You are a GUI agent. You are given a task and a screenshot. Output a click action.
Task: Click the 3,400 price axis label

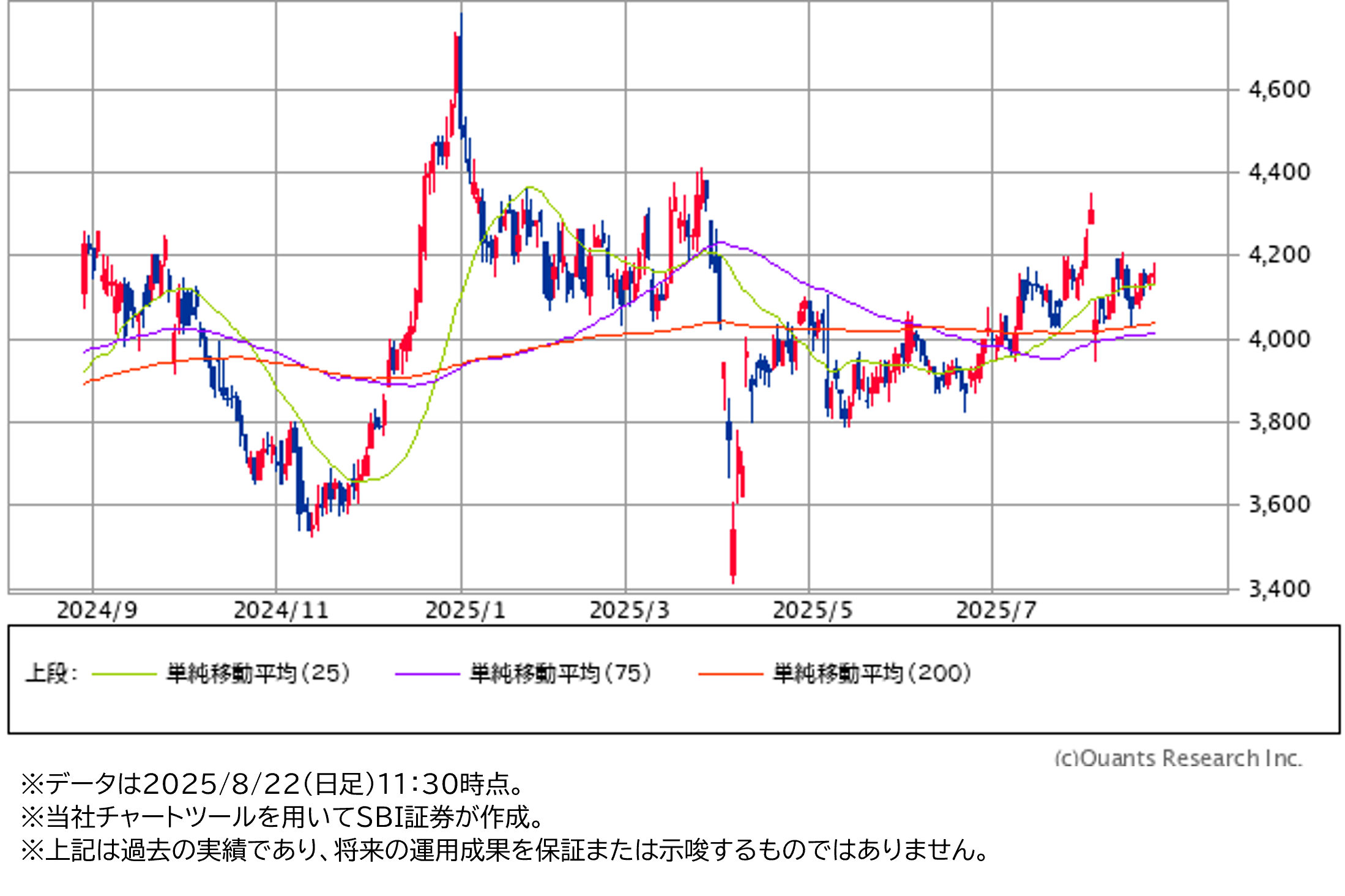(1279, 588)
